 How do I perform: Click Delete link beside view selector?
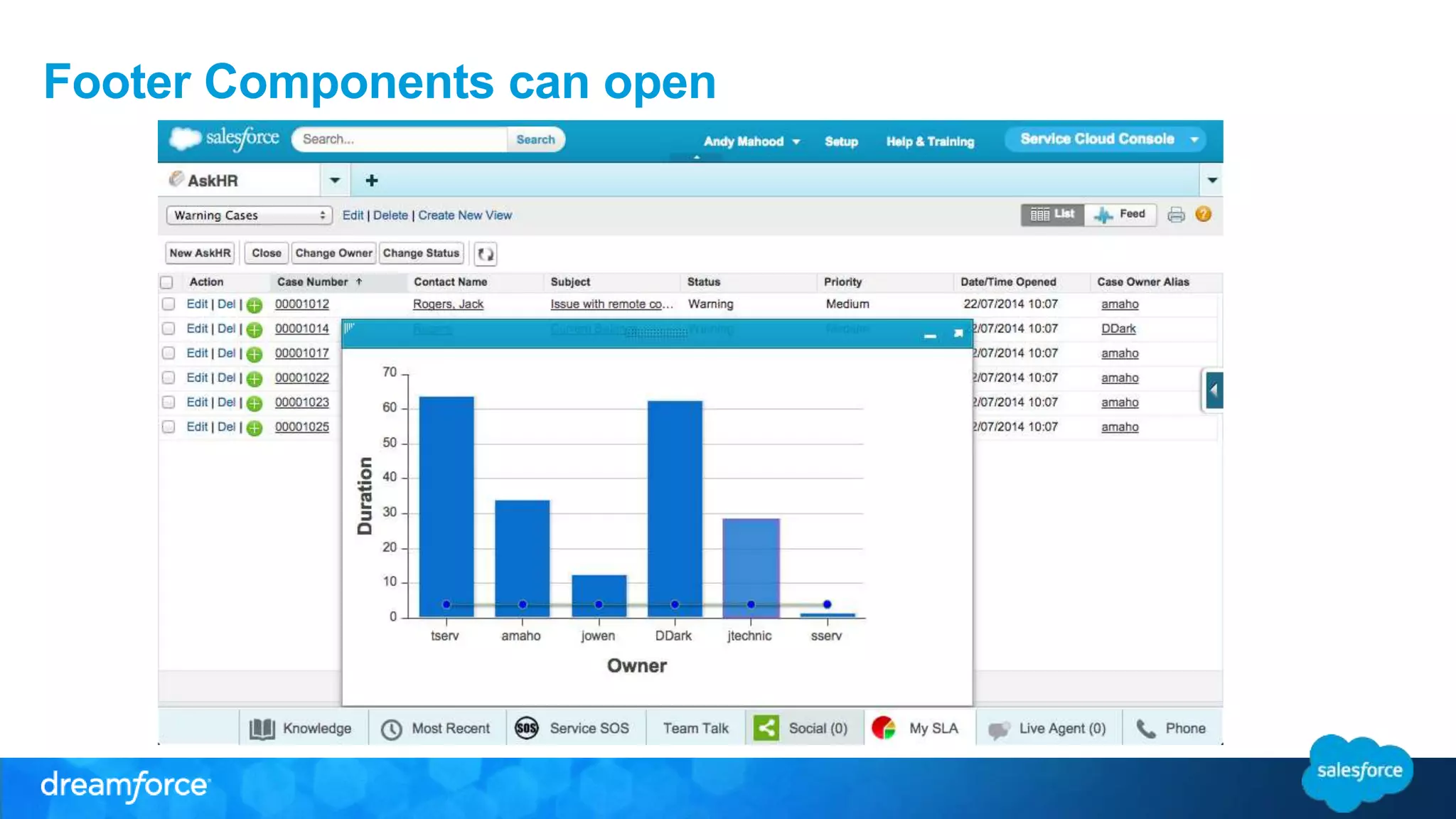(x=390, y=215)
